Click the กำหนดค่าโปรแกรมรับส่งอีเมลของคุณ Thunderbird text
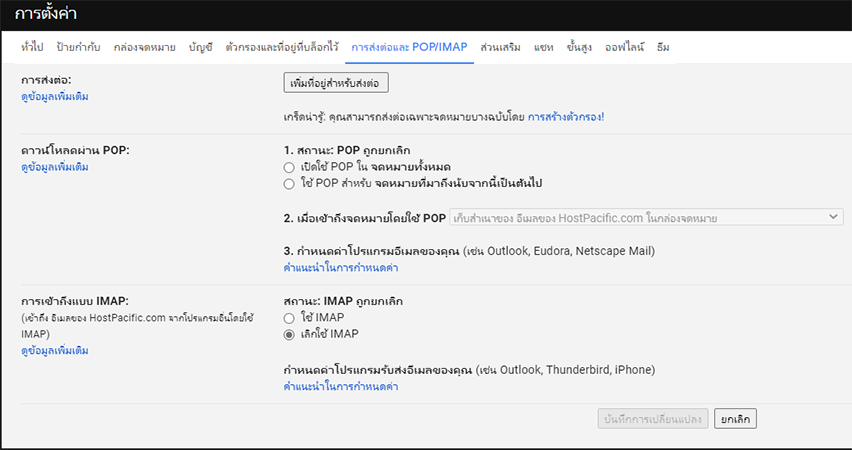The width and height of the screenshot is (852, 450). click(x=469, y=371)
